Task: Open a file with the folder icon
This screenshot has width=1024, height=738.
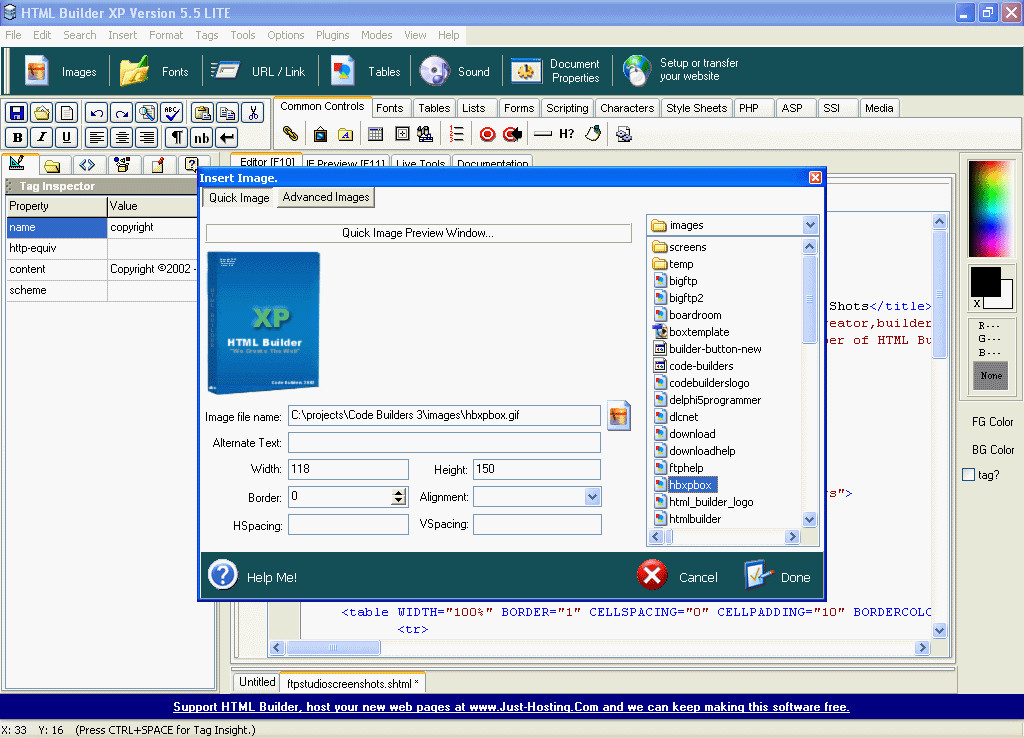Action: 42,113
